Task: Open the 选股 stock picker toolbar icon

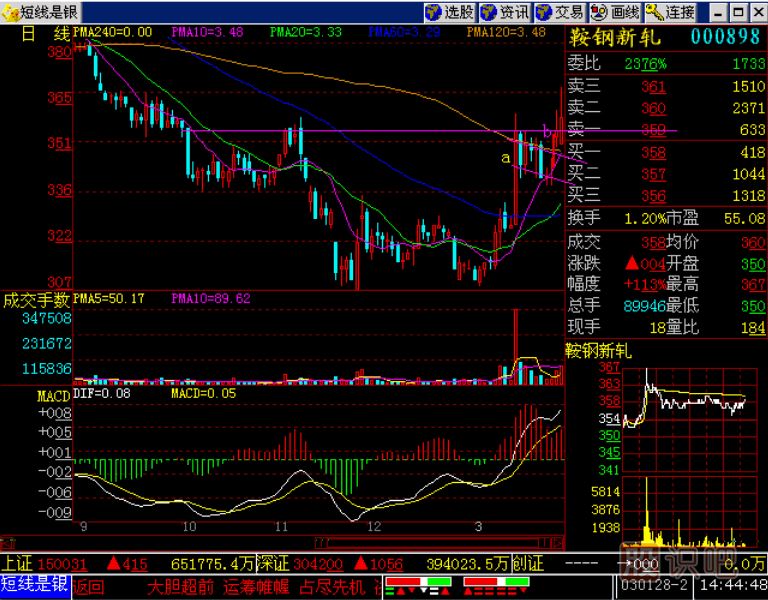Action: (449, 12)
